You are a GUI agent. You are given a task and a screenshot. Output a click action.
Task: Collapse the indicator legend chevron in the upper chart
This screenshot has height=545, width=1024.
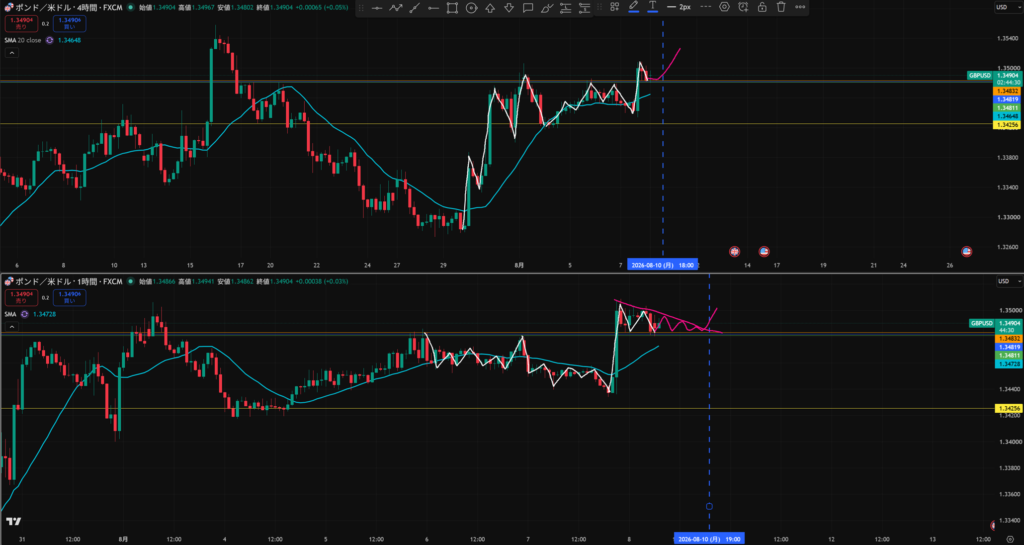tap(10, 54)
